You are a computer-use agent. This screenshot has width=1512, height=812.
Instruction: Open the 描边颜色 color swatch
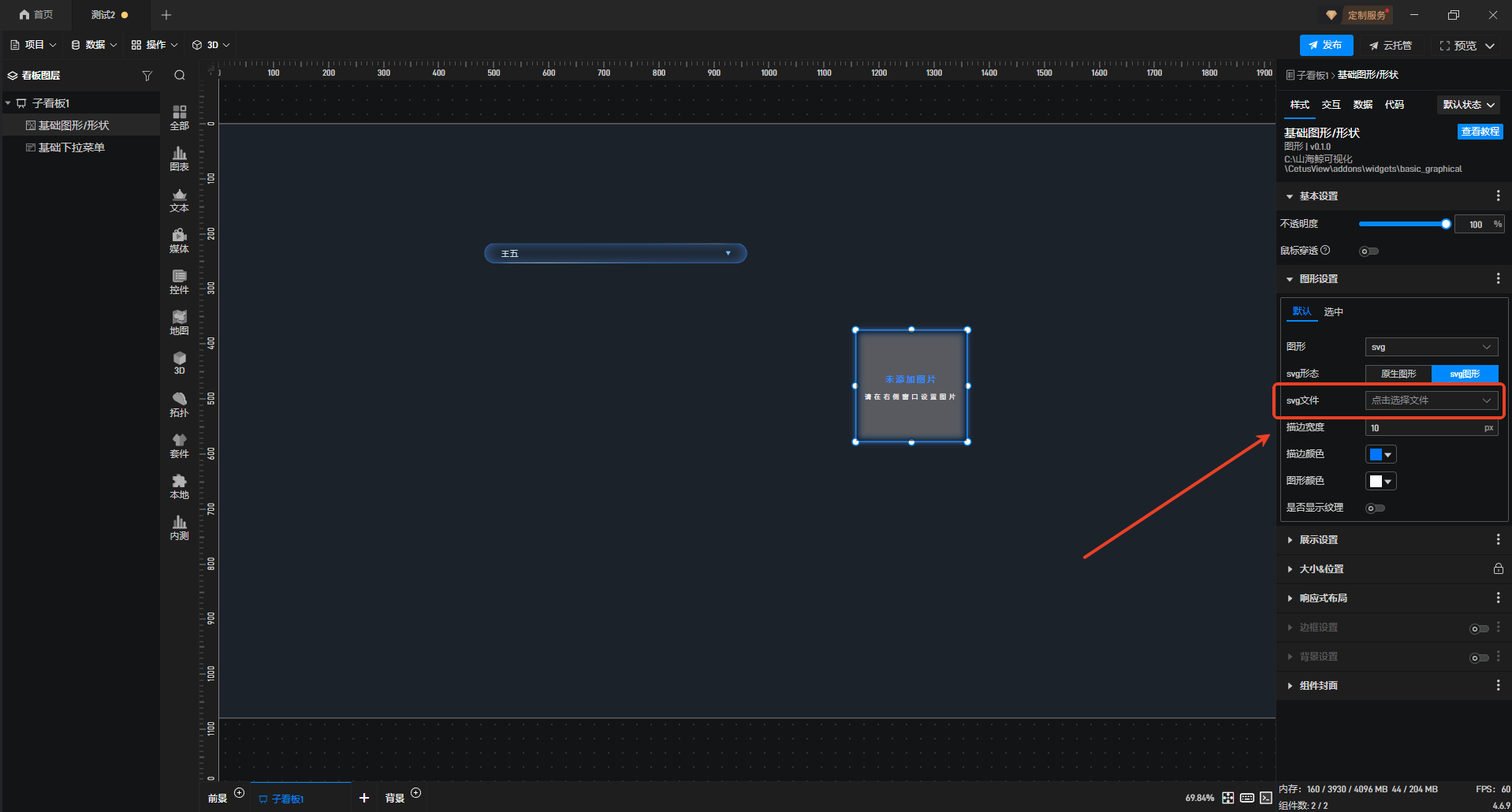click(x=1380, y=454)
